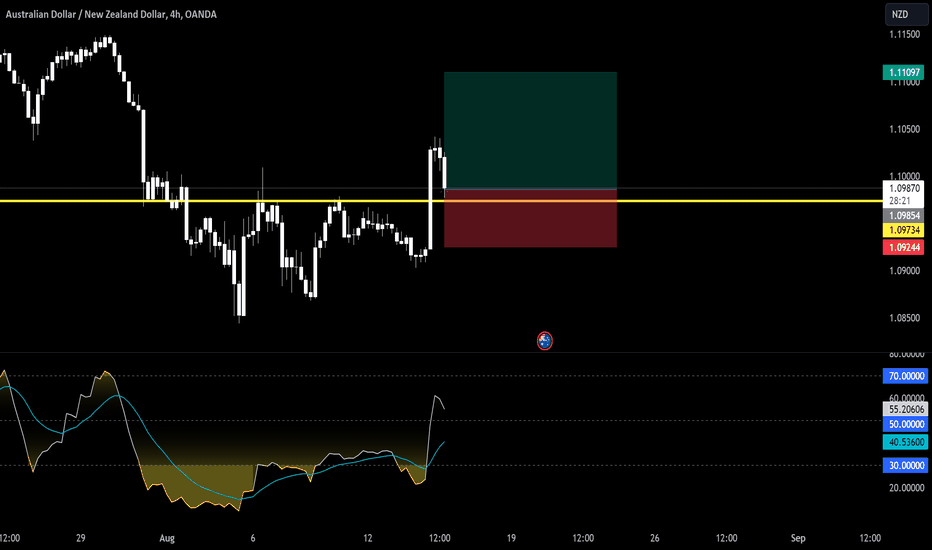Click the RSI level label 30.00000

[905, 466]
